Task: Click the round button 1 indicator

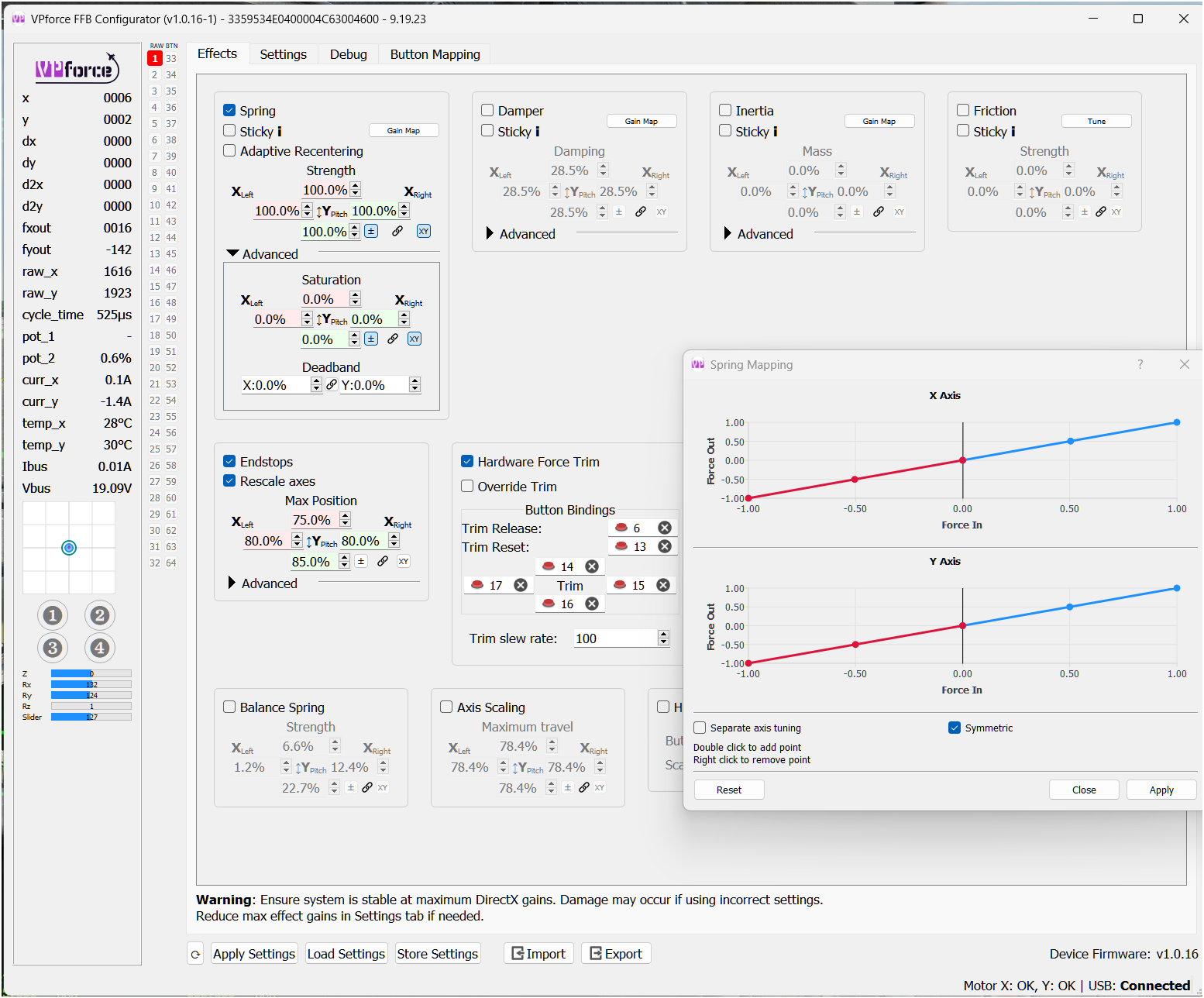Action: click(x=53, y=615)
